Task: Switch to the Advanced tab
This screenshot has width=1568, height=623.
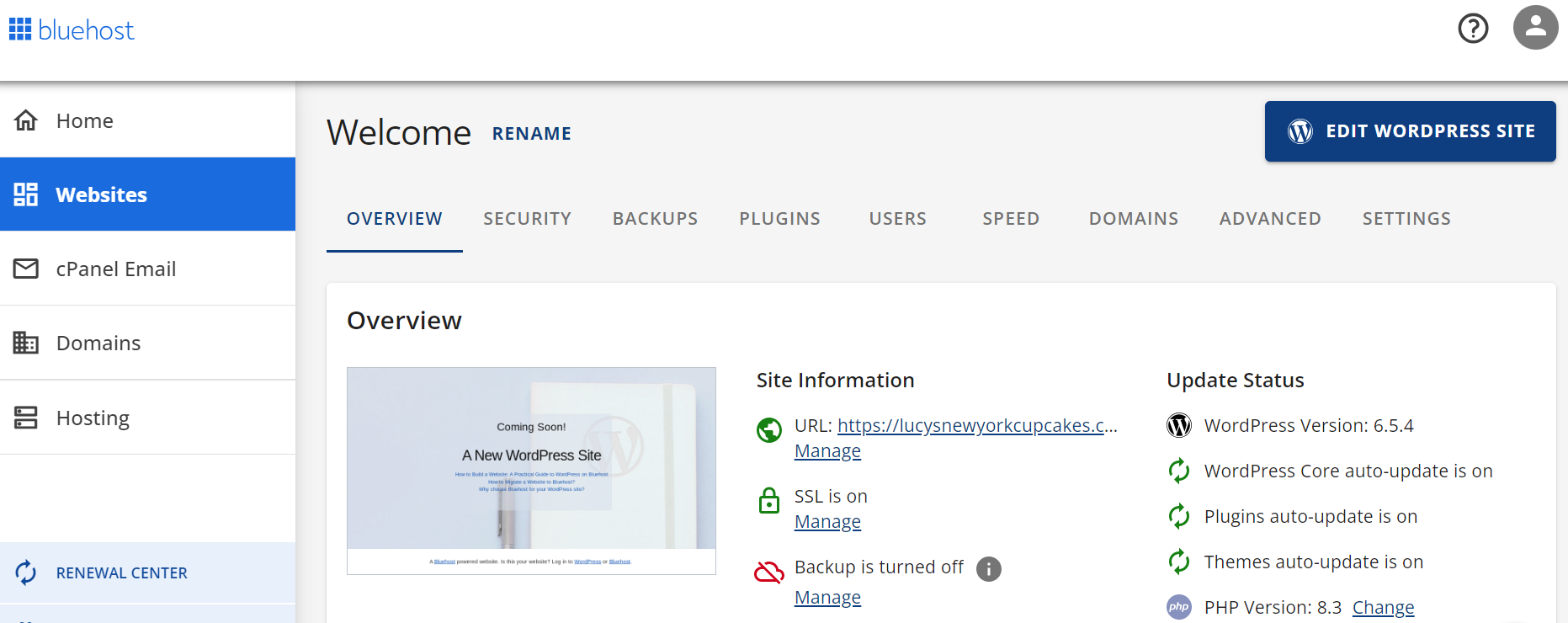Action: pyautogui.click(x=1270, y=219)
